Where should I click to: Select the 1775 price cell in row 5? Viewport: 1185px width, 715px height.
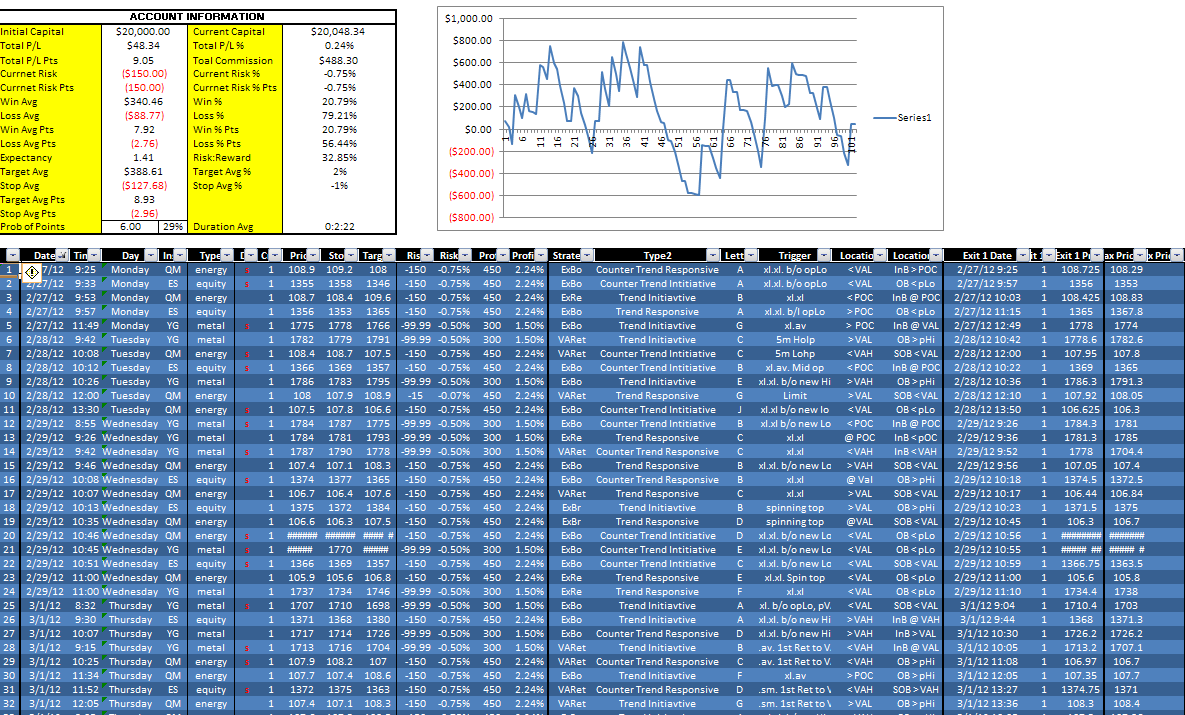click(302, 326)
